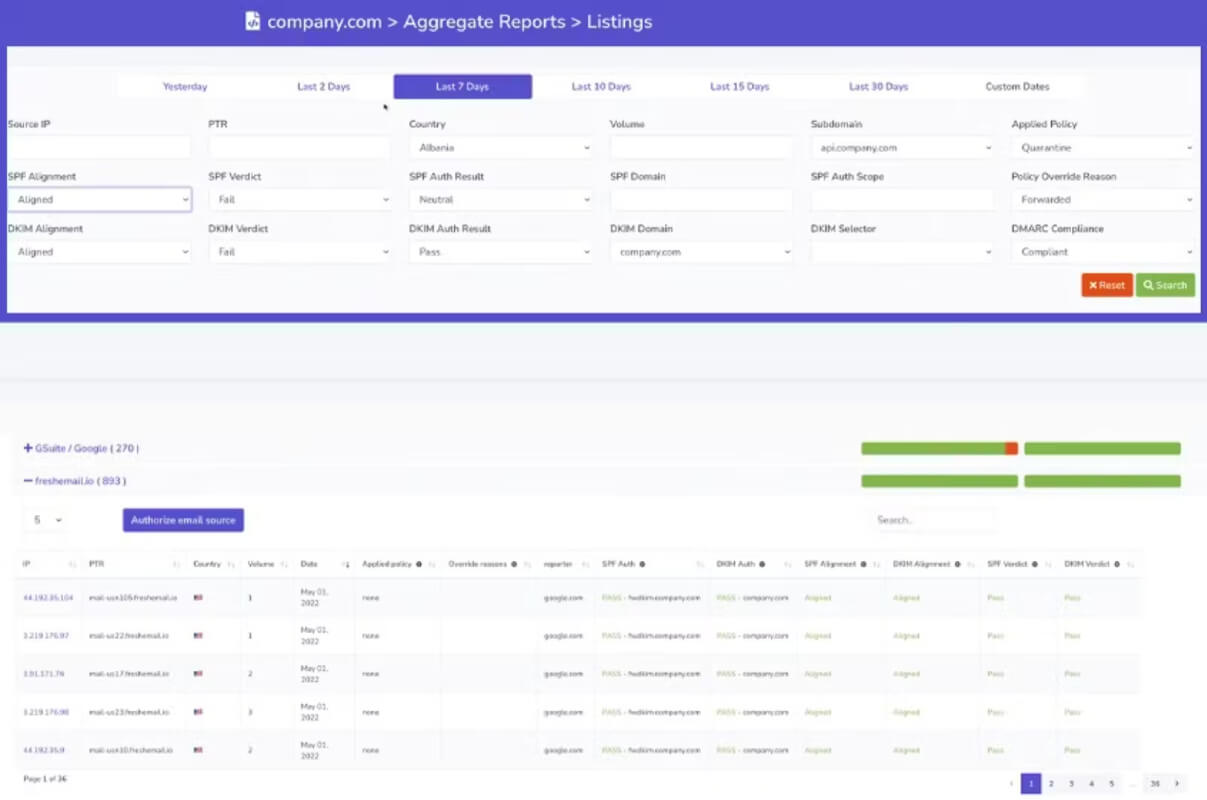This screenshot has width=1207, height=800.
Task: Click GSuite compliance progress bar with red segment
Action: tap(939, 449)
